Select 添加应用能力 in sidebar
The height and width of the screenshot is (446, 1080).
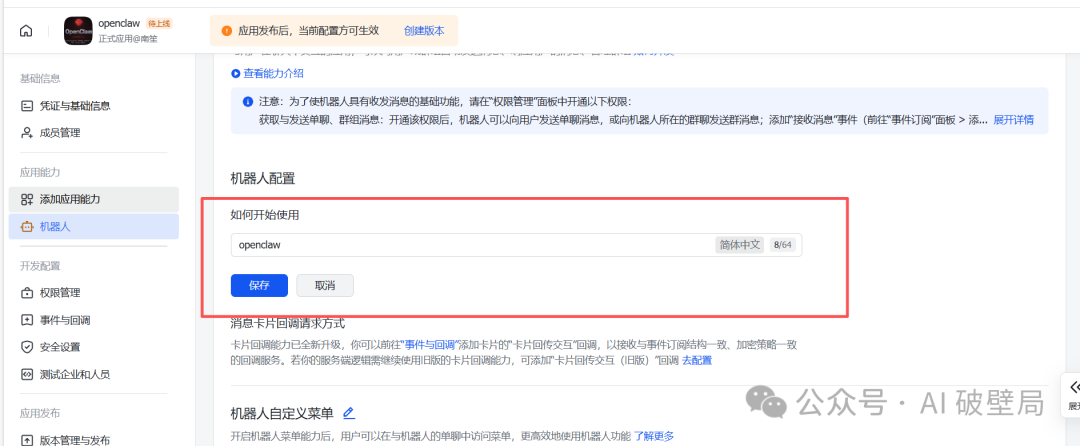point(94,200)
